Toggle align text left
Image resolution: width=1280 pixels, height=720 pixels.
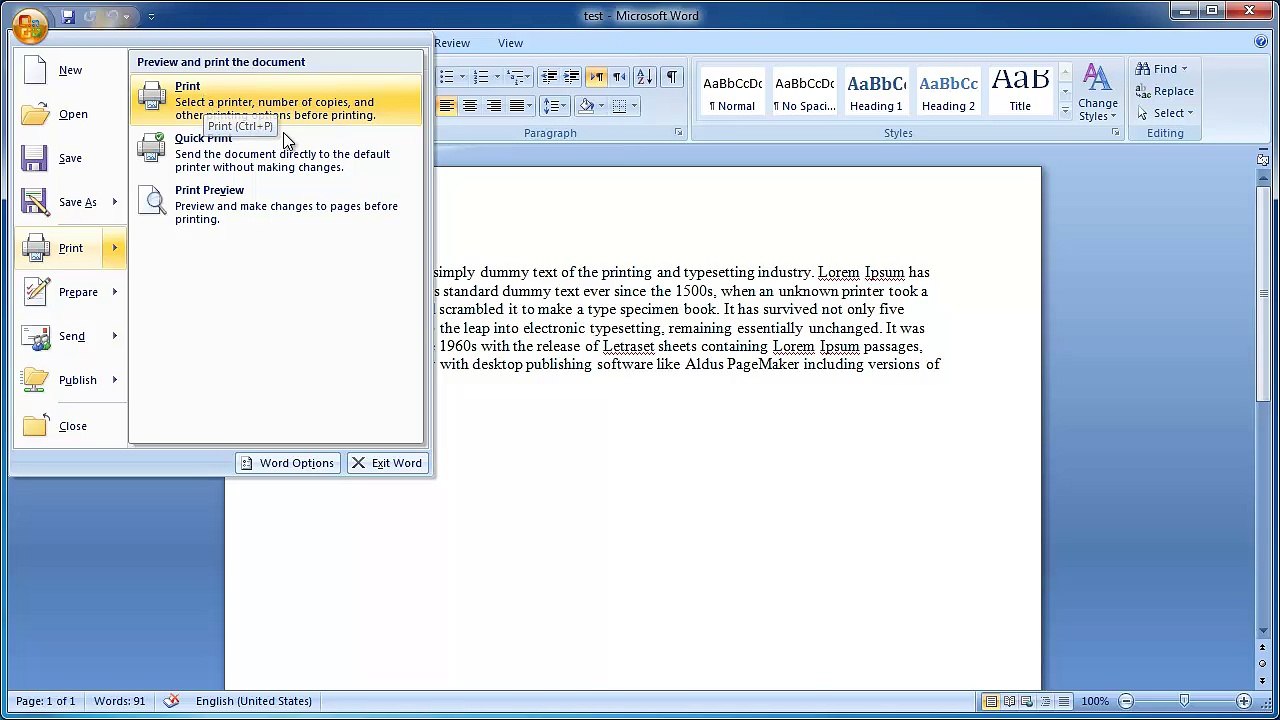tap(447, 106)
